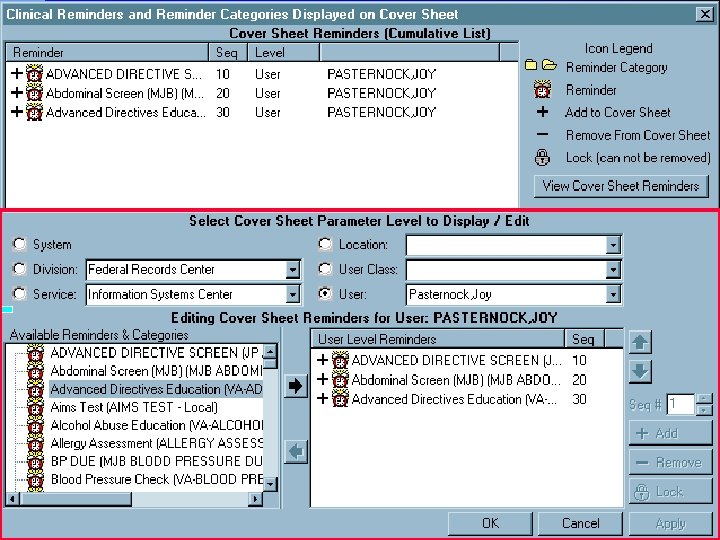Click horizontal scrollbar right arrow in available reminders
The height and width of the screenshot is (540, 720).
point(255,499)
